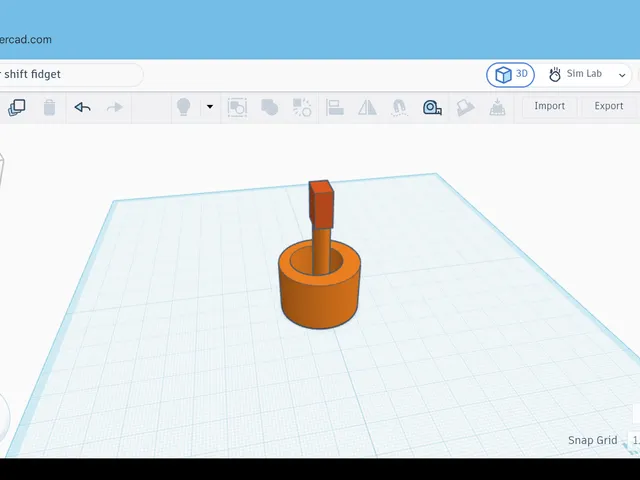The height and width of the screenshot is (480, 640).
Task: Expand the chevron beside Sim Lab
Action: (622, 75)
